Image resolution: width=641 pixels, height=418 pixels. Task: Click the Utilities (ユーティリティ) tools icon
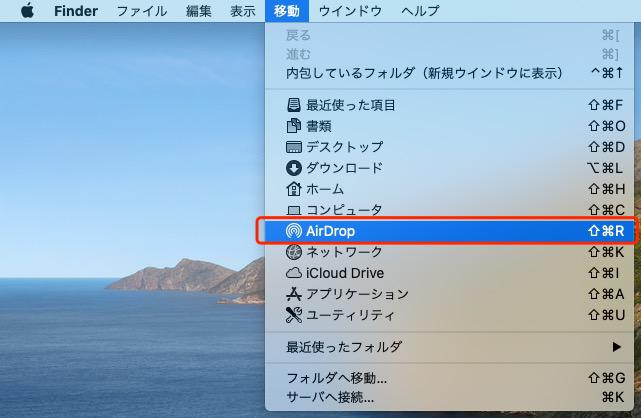tap(293, 315)
